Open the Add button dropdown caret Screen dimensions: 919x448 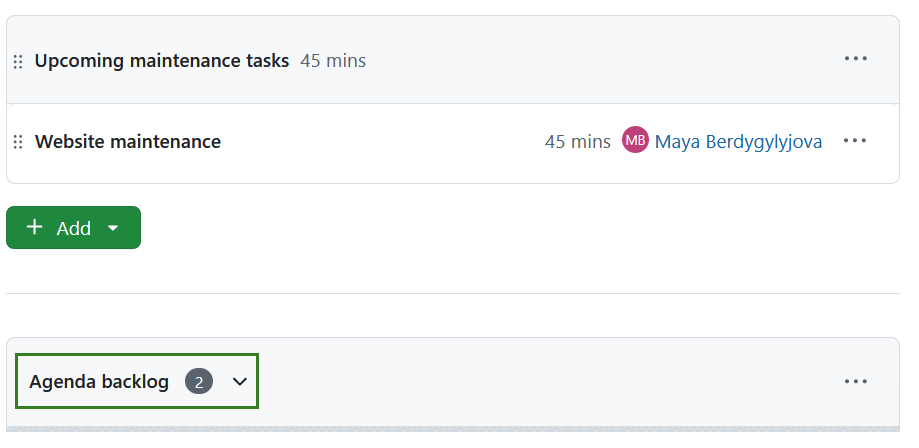point(113,228)
